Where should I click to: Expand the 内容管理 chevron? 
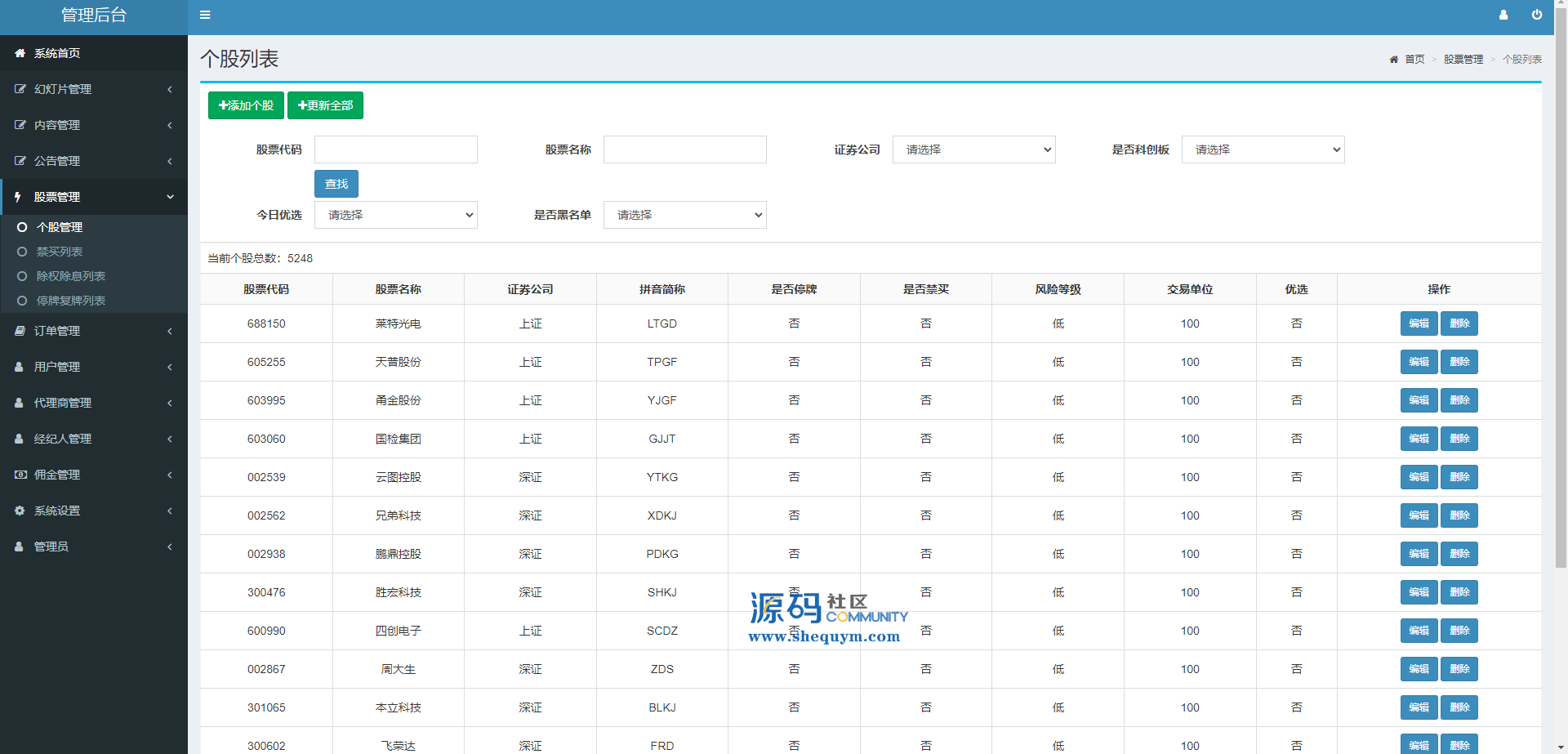[x=170, y=125]
